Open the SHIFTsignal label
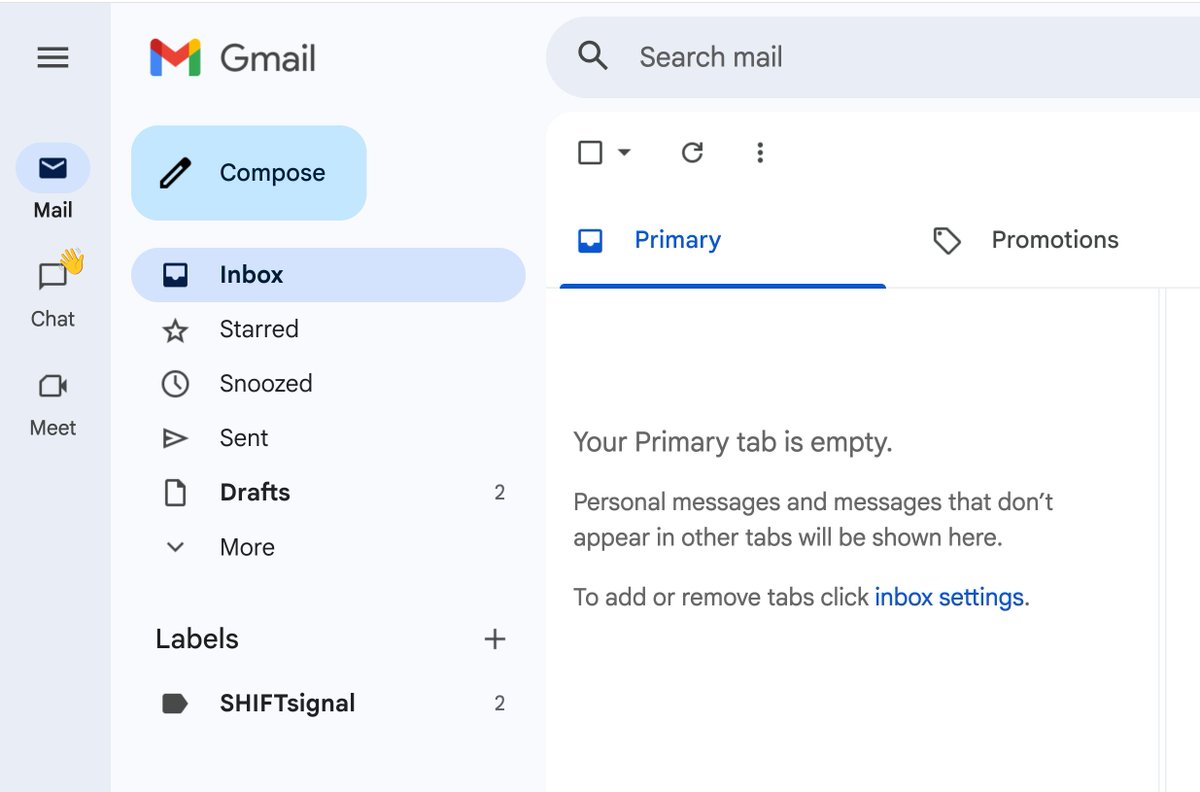 (328, 703)
